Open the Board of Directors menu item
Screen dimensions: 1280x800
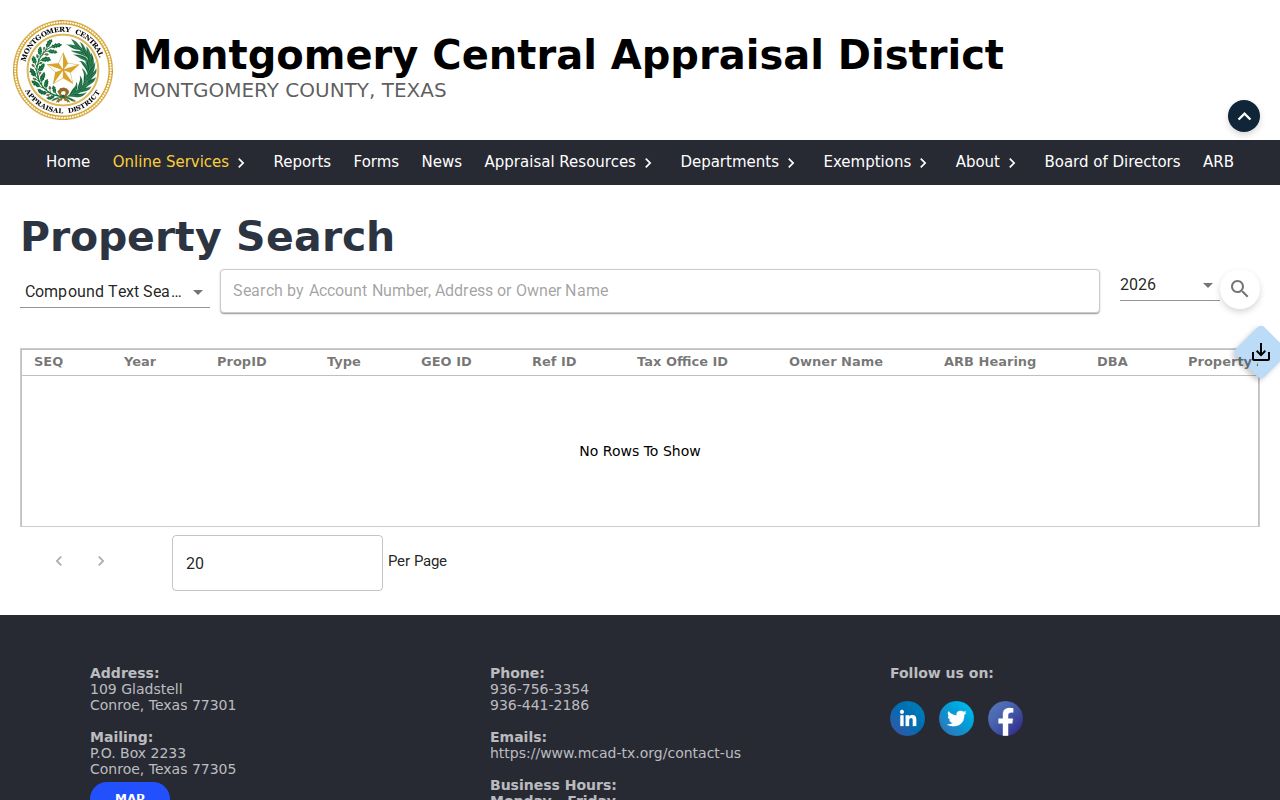pyautogui.click(x=1112, y=161)
